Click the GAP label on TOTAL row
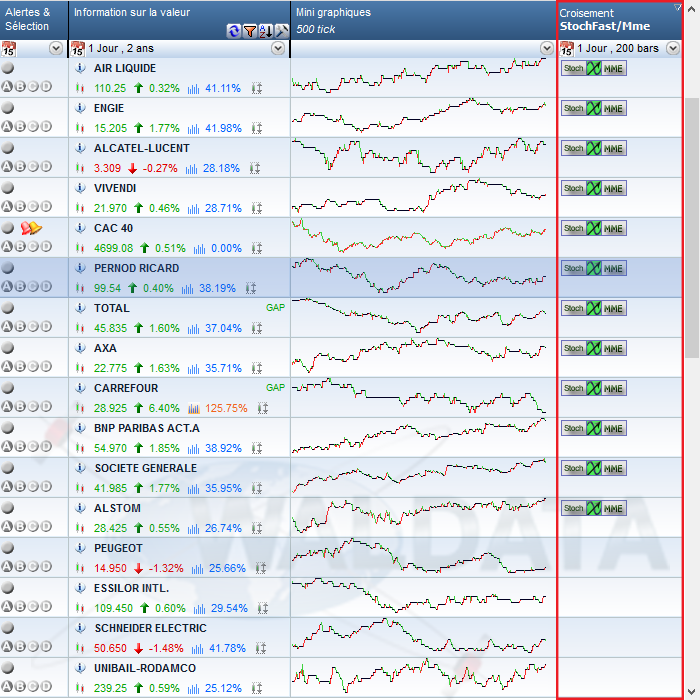Image resolution: width=700 pixels, height=700 pixels. coord(275,308)
